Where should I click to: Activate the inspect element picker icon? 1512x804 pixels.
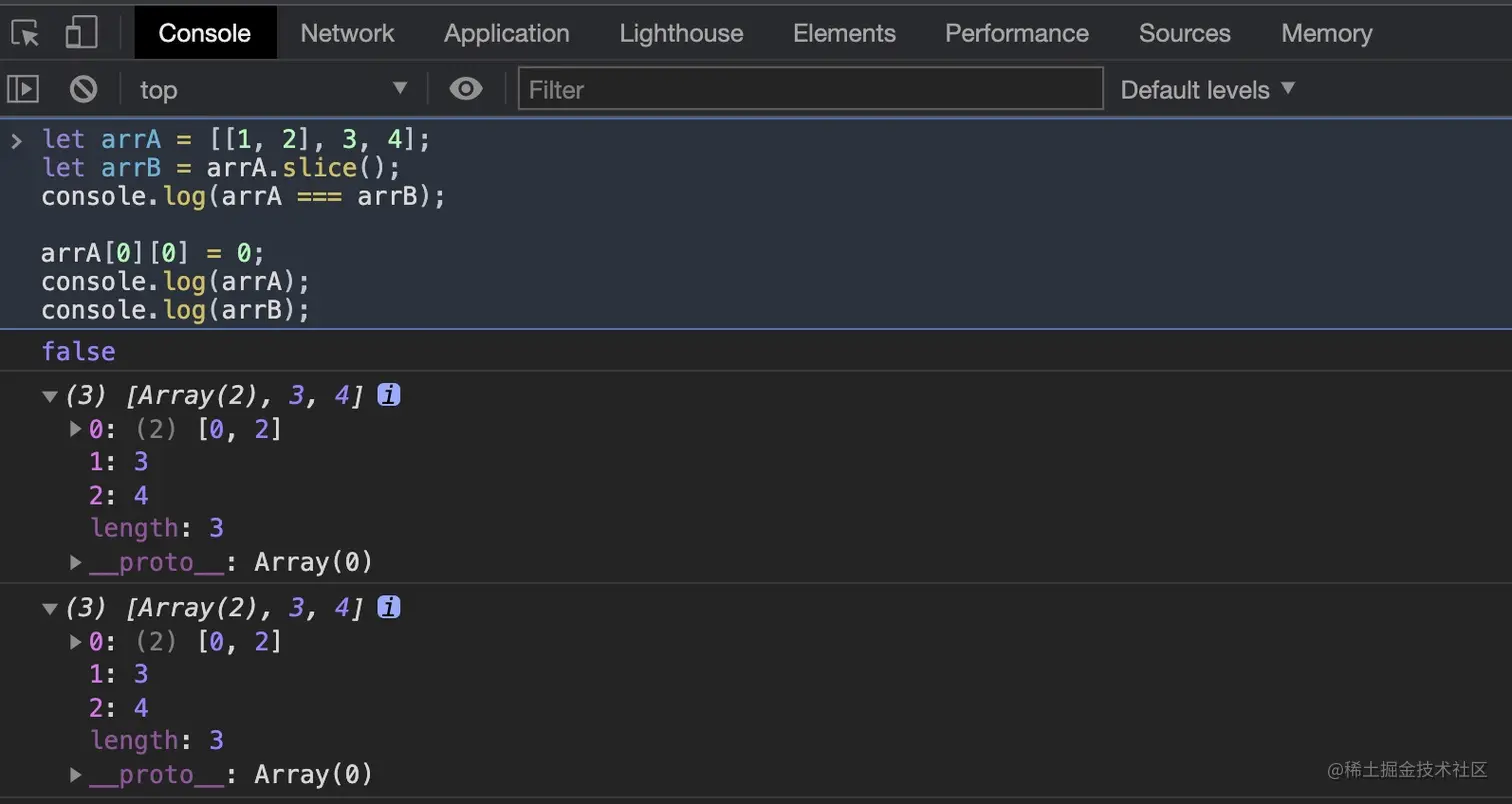[26, 33]
